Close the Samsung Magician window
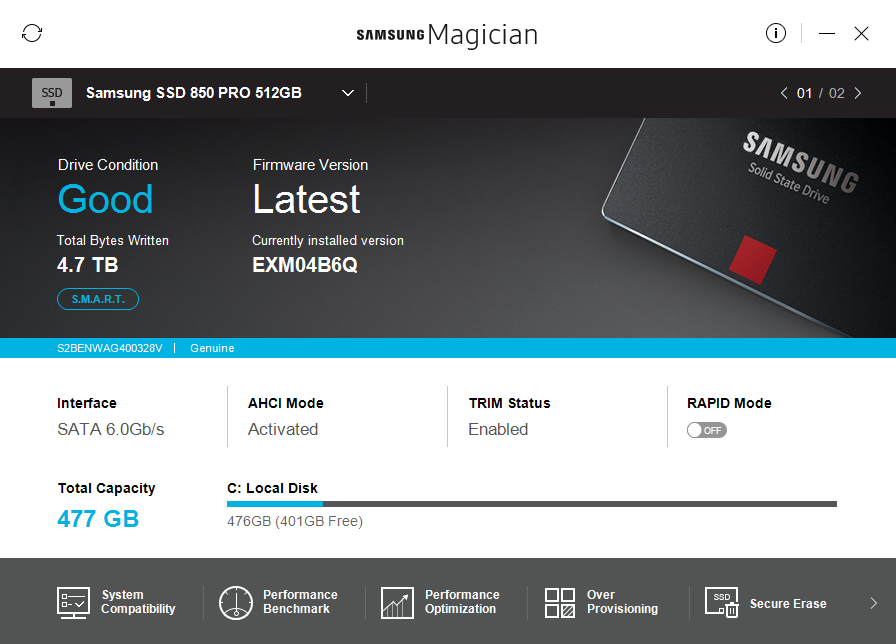Viewport: 896px width, 644px height. point(861,34)
